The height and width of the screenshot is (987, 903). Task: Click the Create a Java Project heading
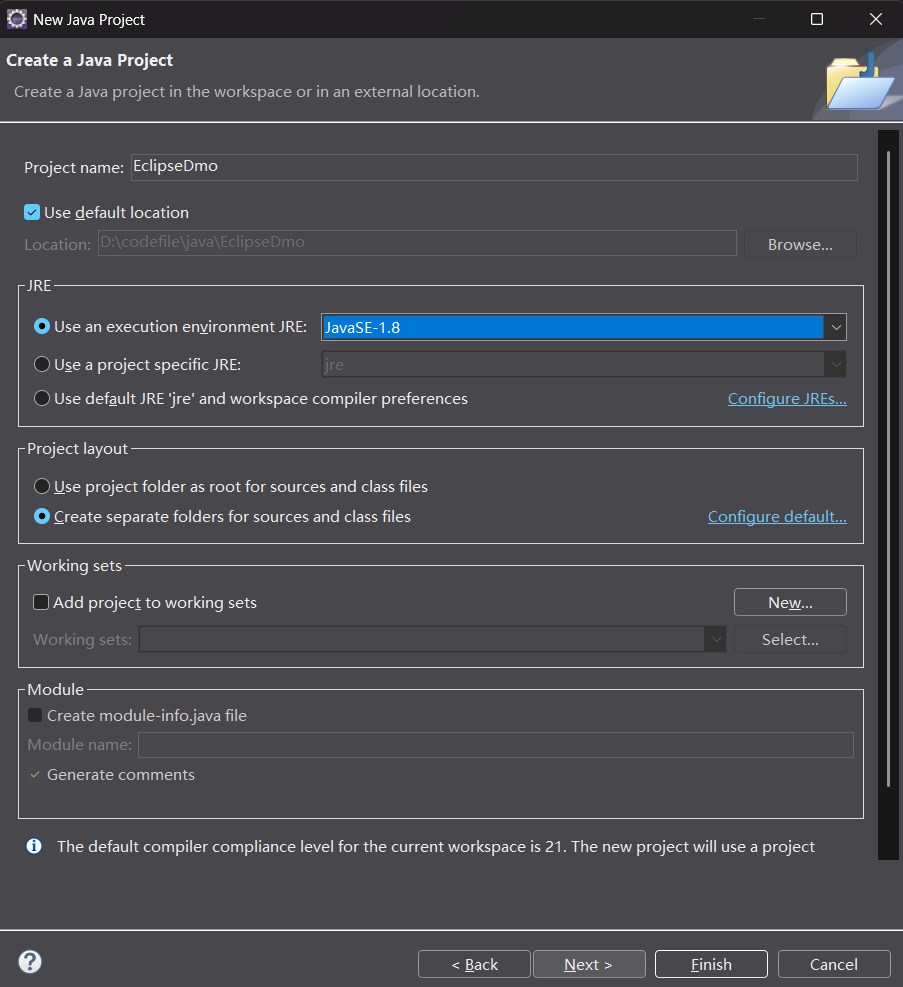pos(89,60)
